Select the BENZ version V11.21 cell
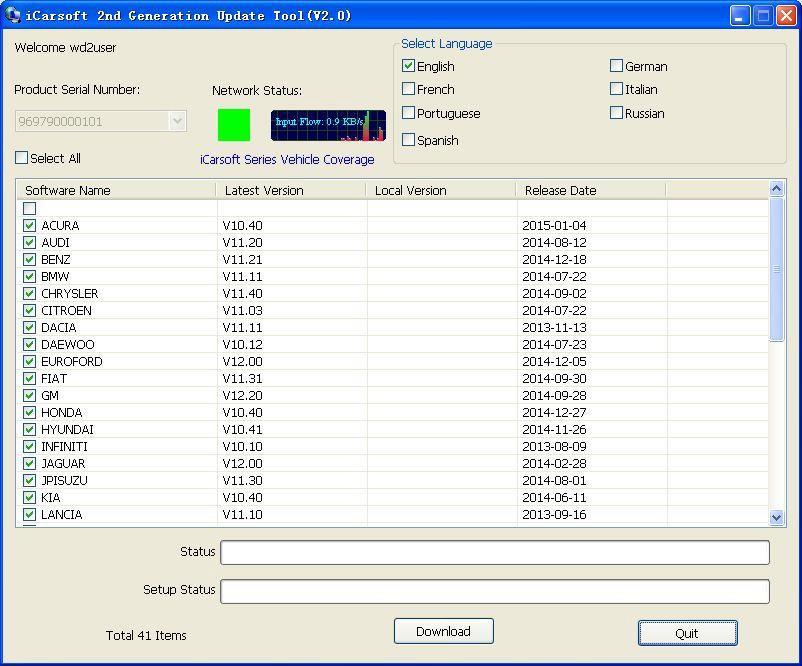Screen dimensions: 802x666 [242, 259]
